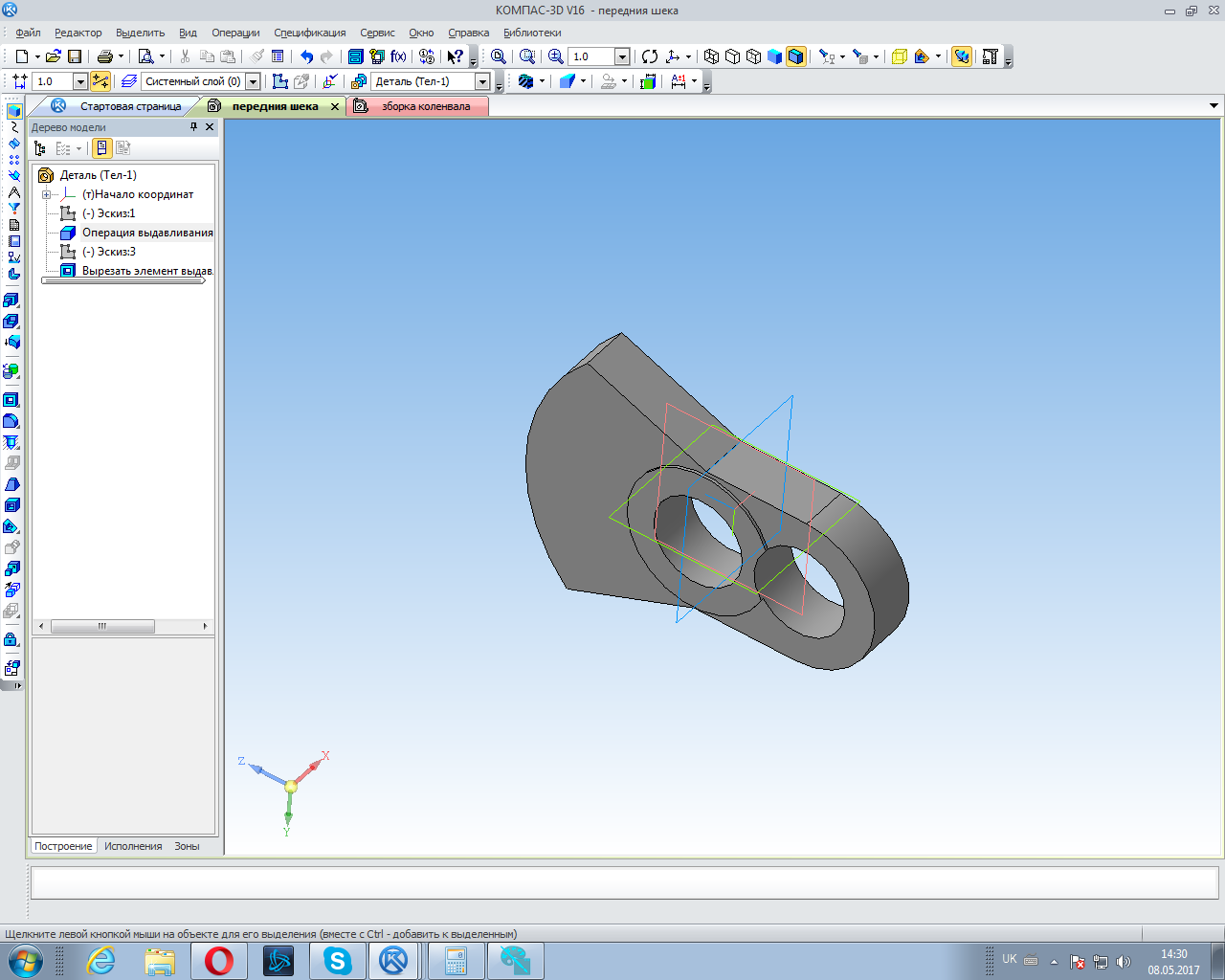Image resolution: width=1225 pixels, height=980 pixels.
Task: Select the spatial curves tool in sidebar
Action: (13, 126)
